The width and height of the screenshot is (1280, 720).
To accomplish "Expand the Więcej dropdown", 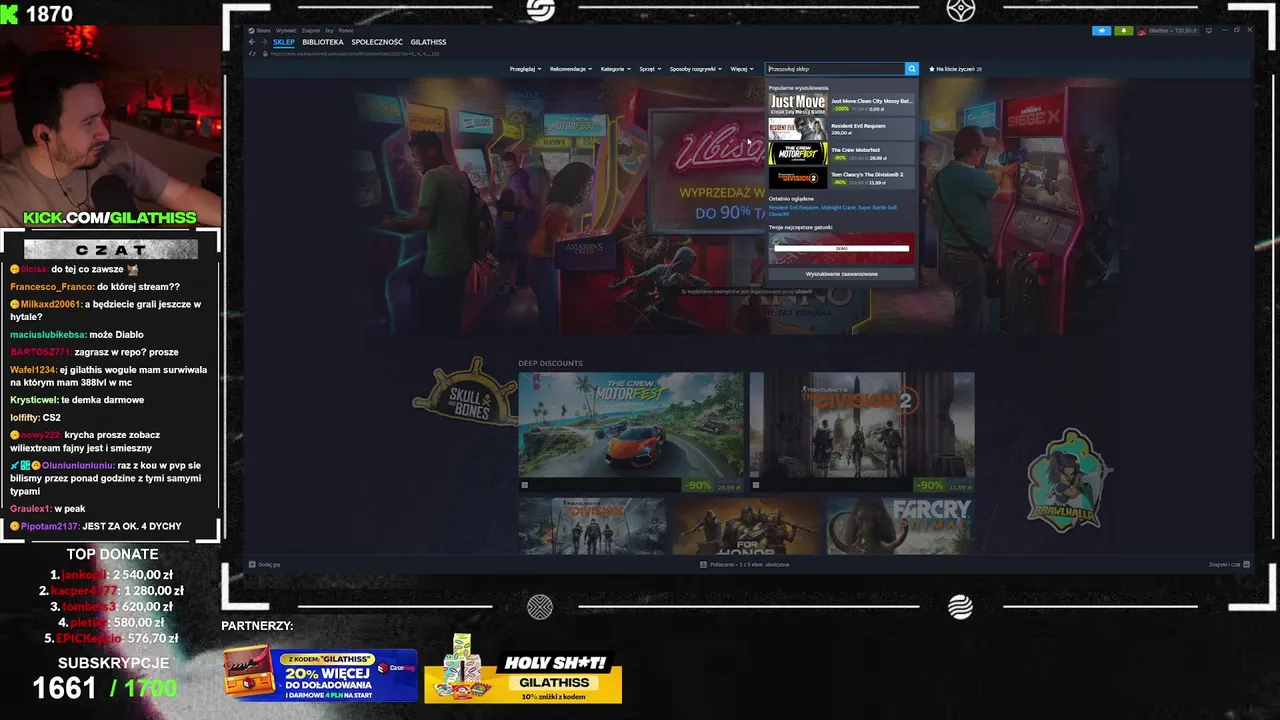I will (742, 69).
